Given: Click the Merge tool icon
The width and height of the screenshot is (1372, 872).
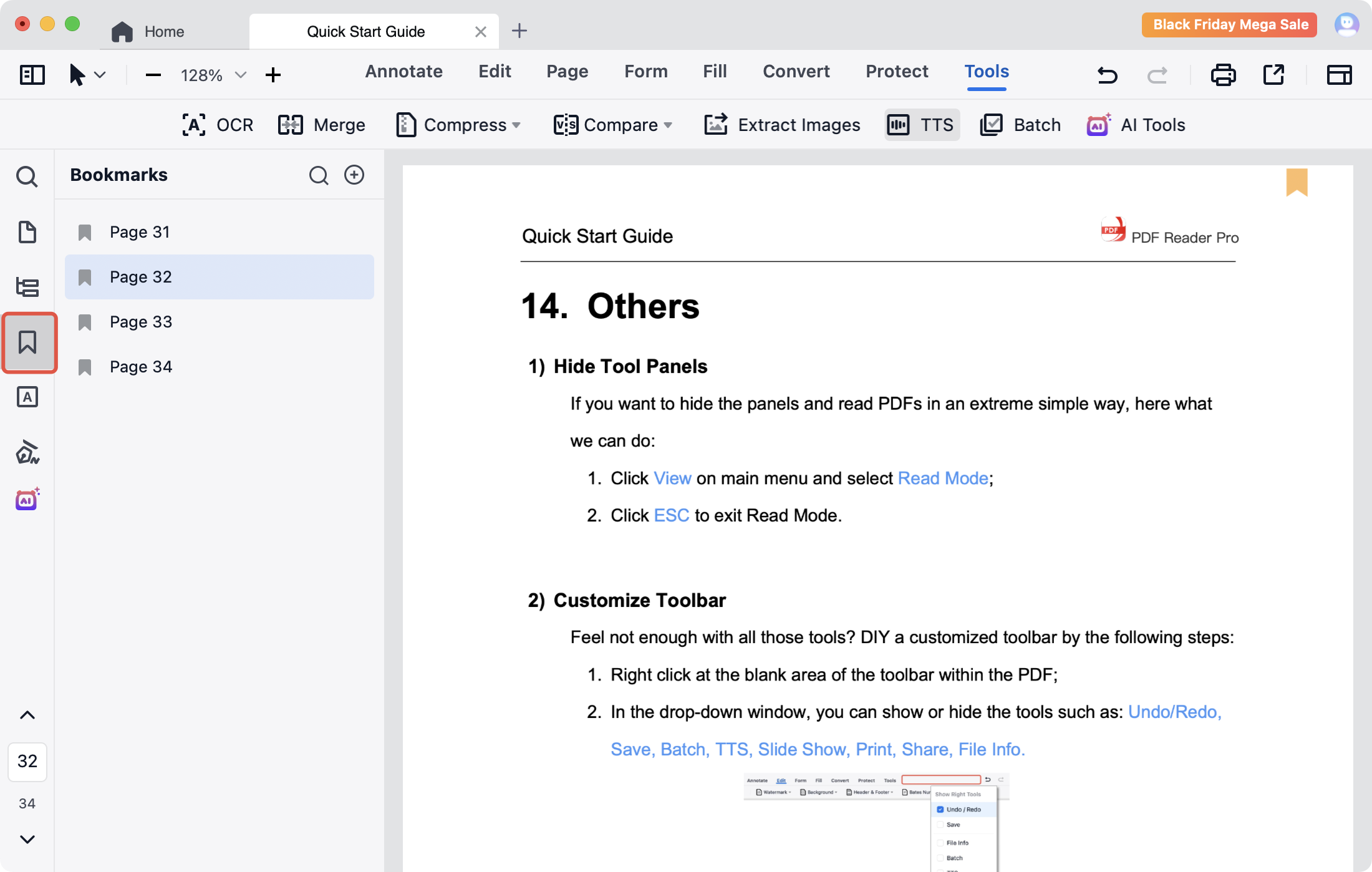Looking at the screenshot, I should point(291,125).
